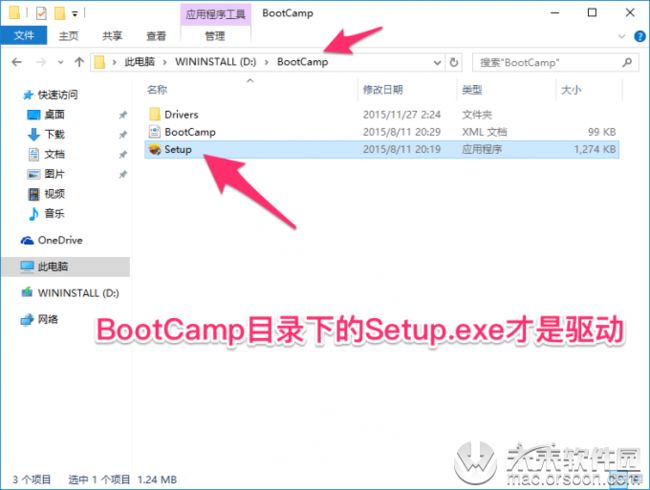
Task: Select the Setup application icon
Action: (x=155, y=149)
